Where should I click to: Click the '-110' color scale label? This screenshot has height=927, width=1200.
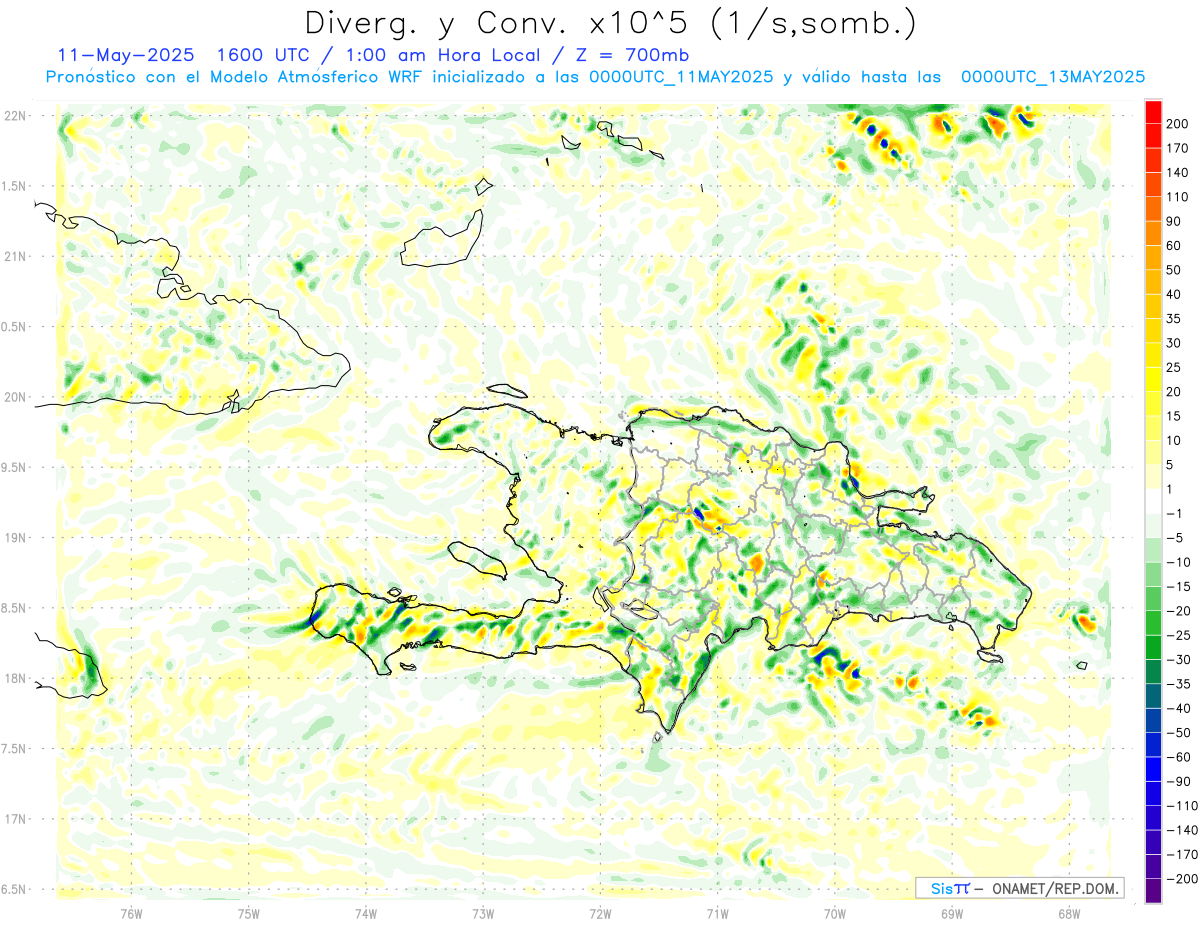(1183, 806)
